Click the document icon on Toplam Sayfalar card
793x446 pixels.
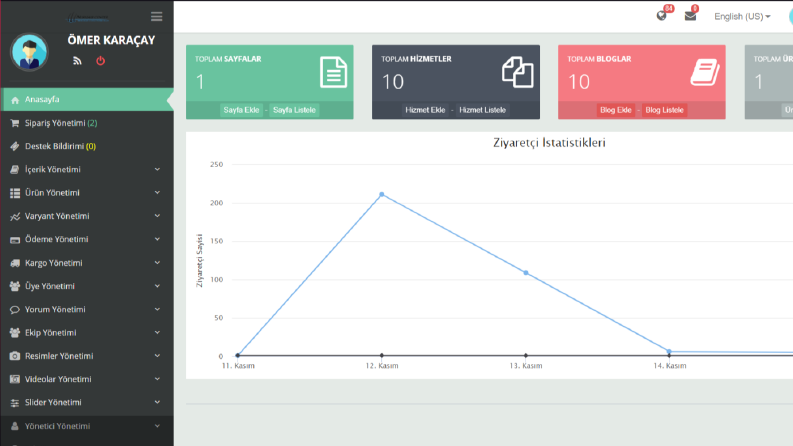pyautogui.click(x=333, y=73)
